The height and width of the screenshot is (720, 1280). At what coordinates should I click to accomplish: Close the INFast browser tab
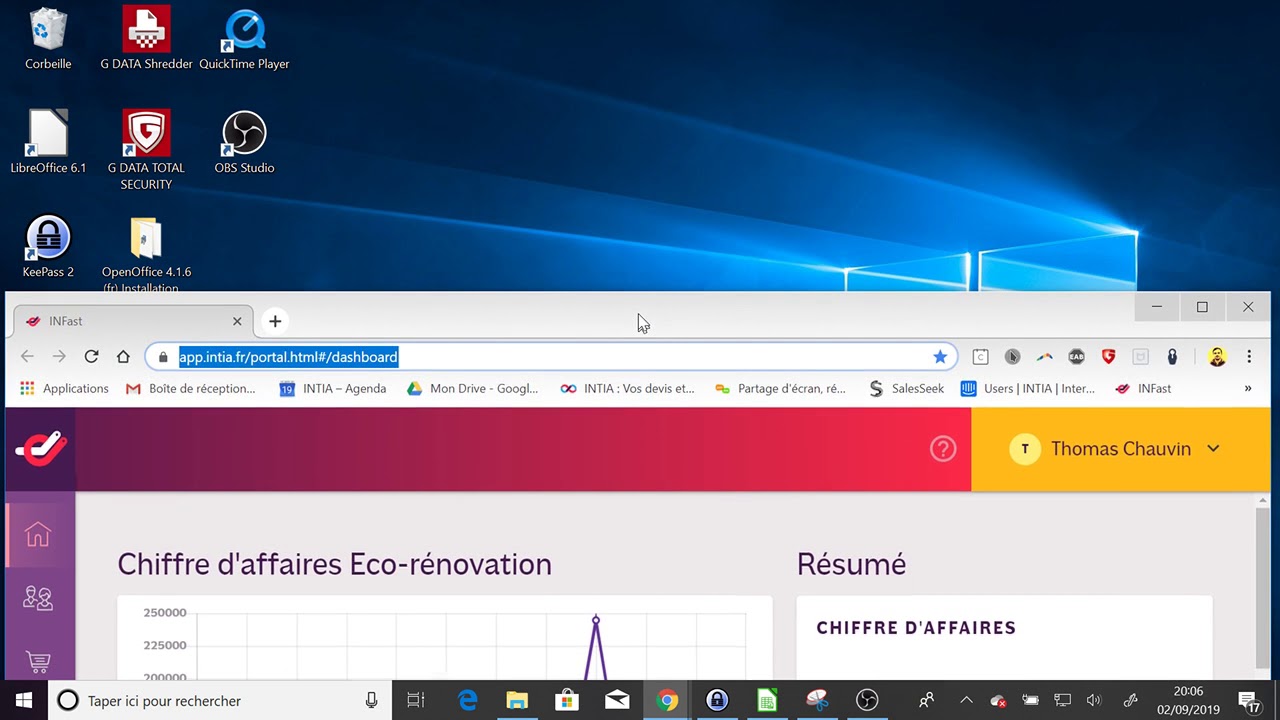coord(237,321)
